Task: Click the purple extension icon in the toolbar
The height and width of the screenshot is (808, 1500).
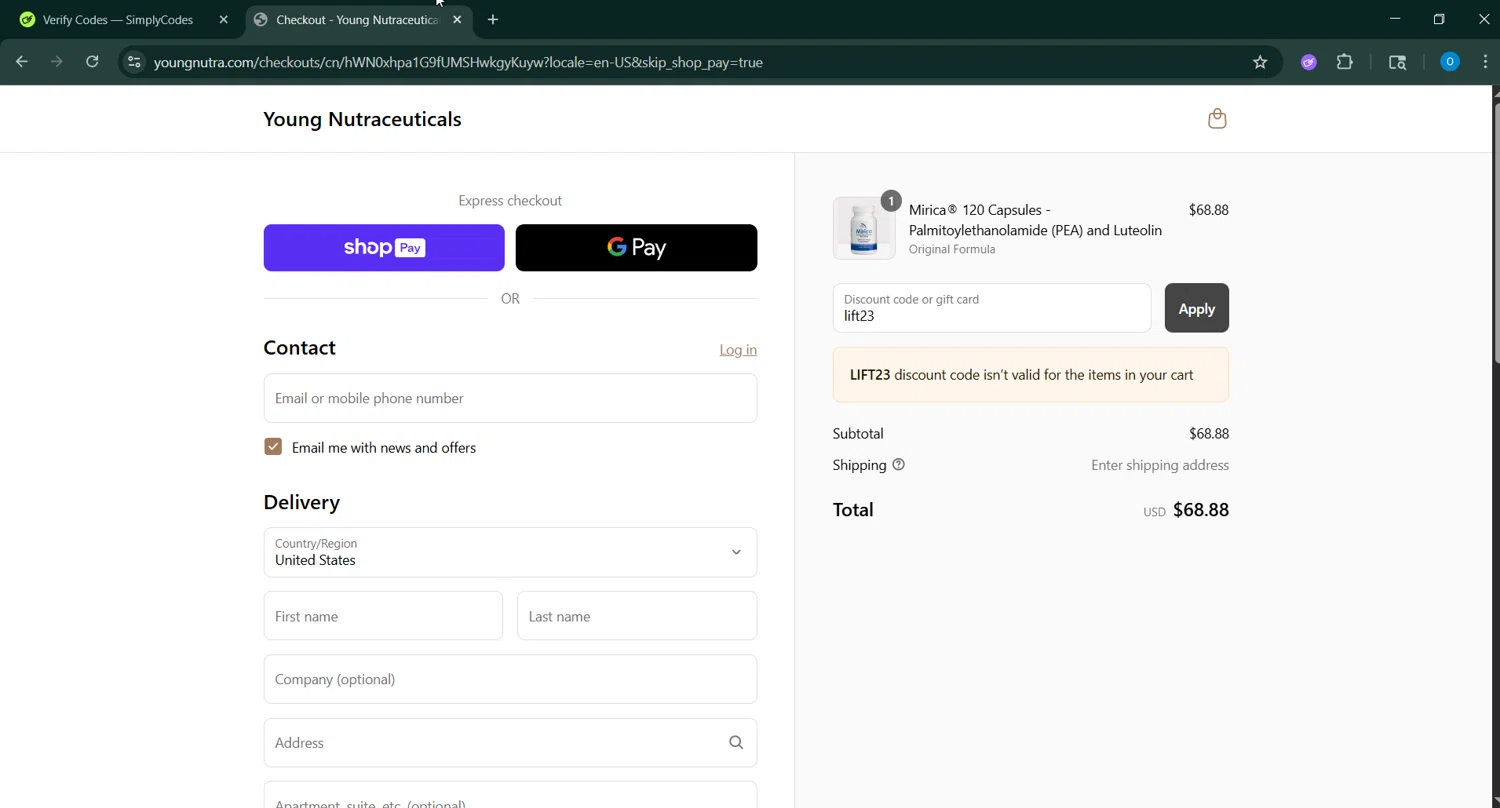Action: (x=1309, y=62)
